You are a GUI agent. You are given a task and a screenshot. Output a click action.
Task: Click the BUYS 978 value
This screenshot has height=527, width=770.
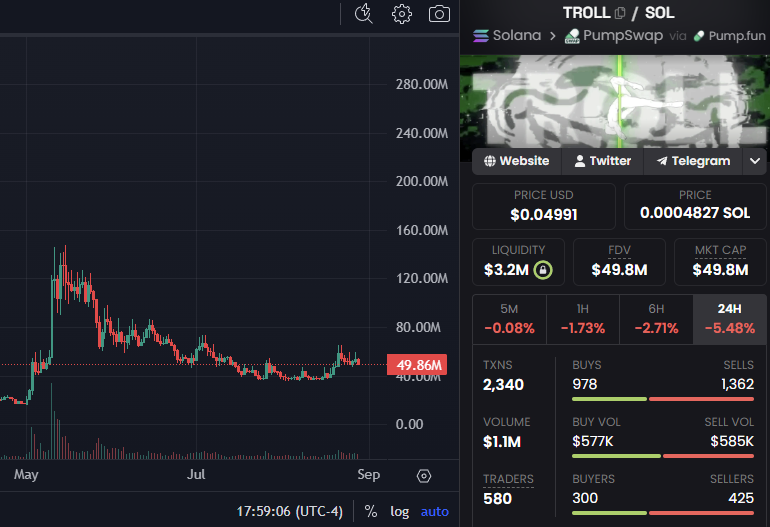[x=584, y=384]
